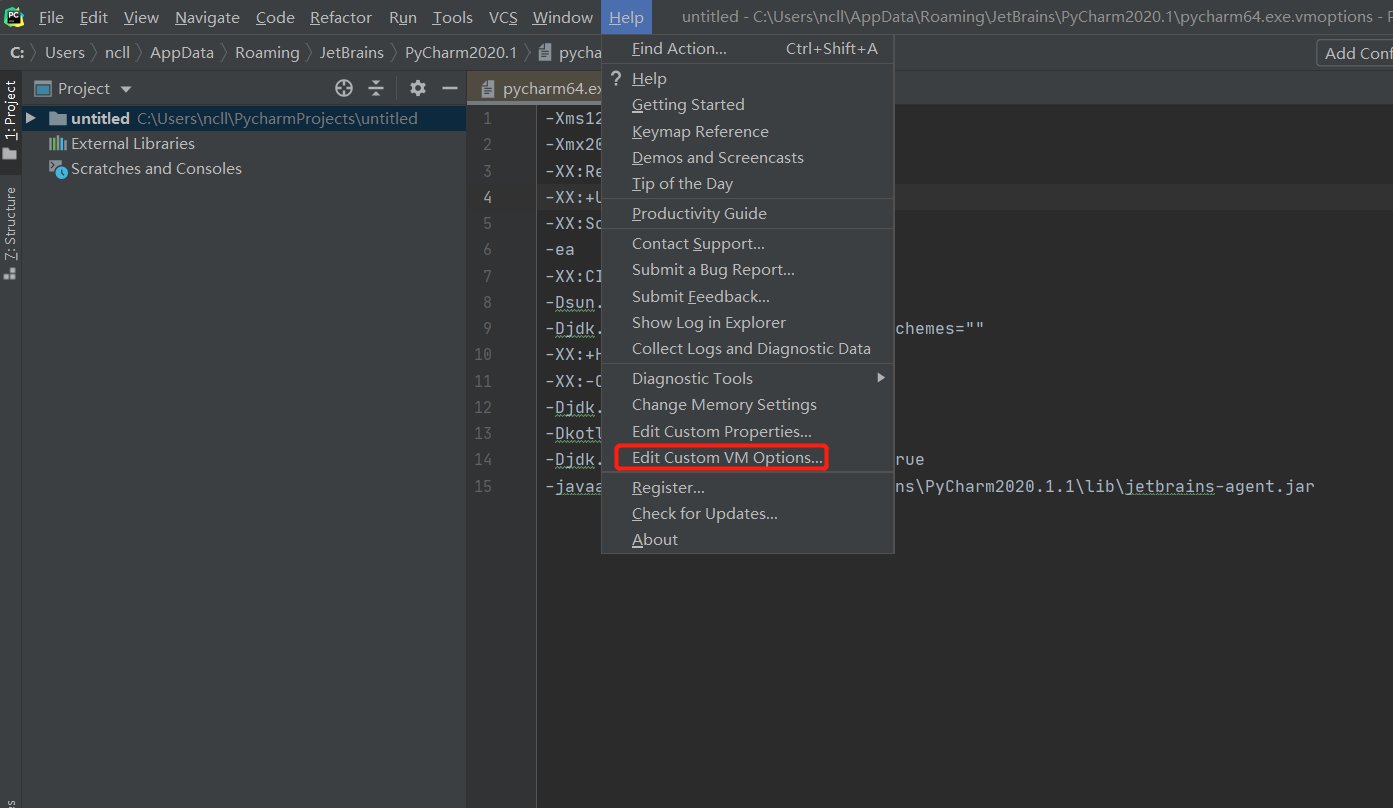The height and width of the screenshot is (808, 1393).
Task: Open the Window menu
Action: pyautogui.click(x=563, y=18)
